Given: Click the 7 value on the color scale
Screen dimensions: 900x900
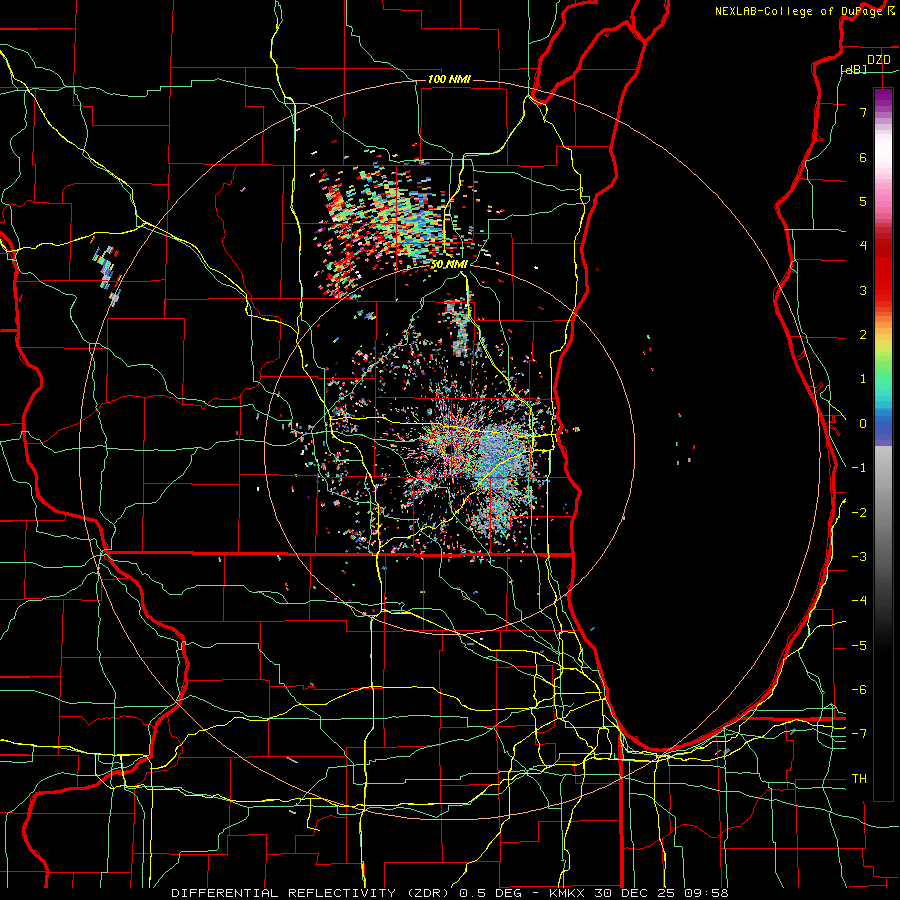Looking at the screenshot, I should [x=863, y=112].
